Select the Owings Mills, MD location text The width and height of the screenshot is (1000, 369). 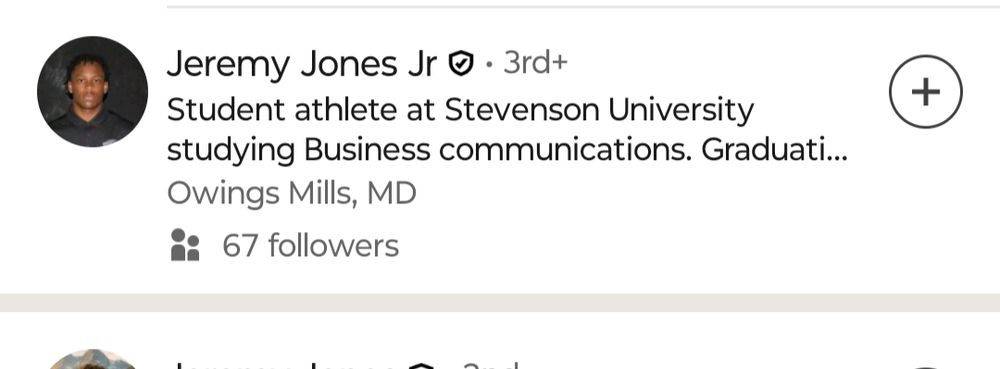point(291,193)
